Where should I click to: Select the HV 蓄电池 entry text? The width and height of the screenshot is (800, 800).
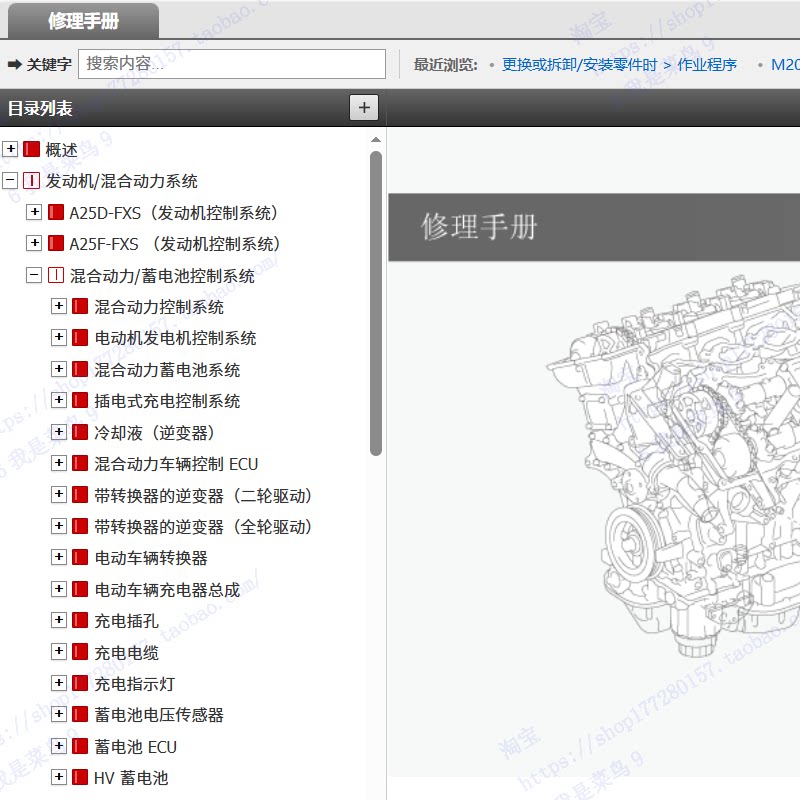point(131,778)
